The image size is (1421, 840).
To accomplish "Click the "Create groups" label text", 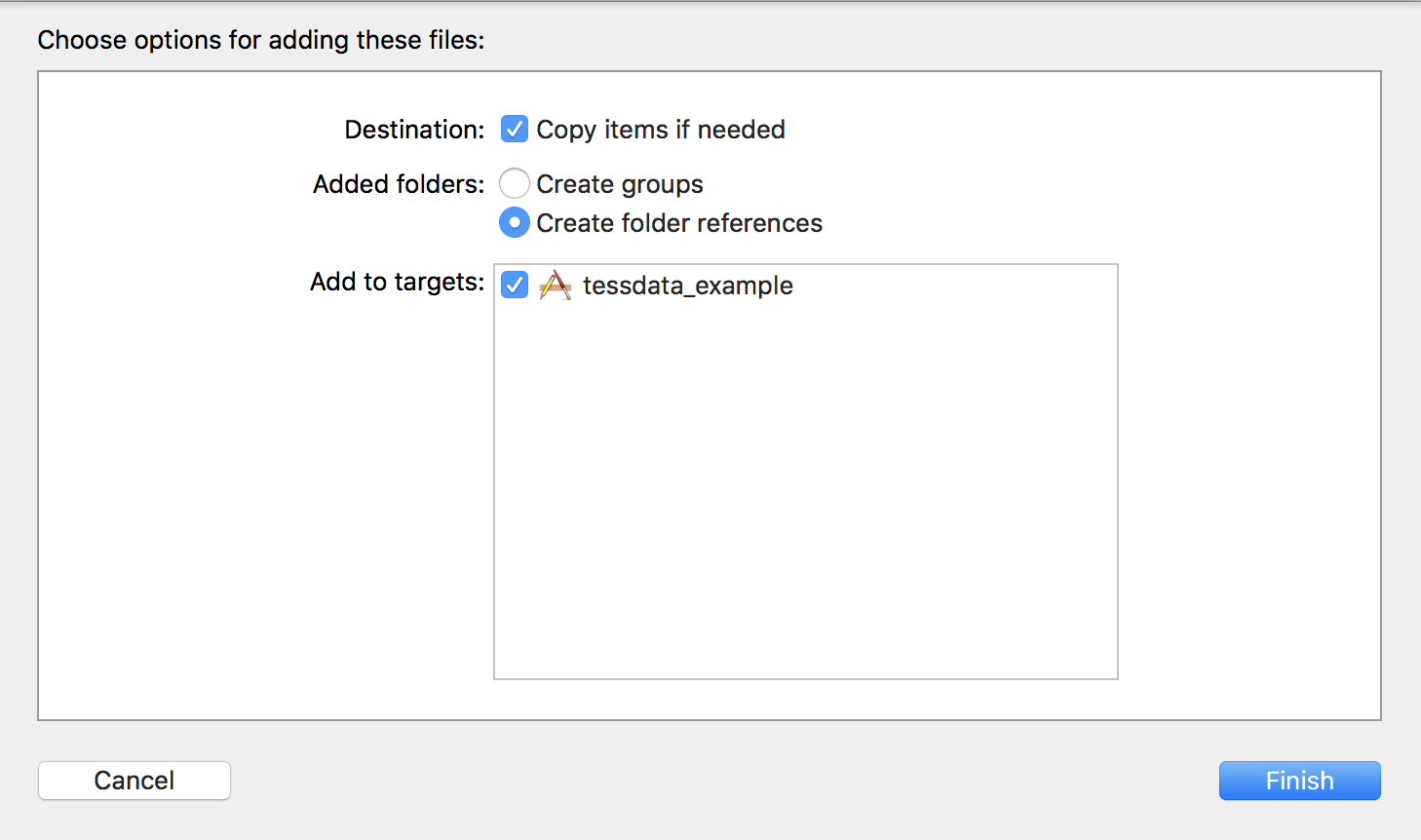I will (x=619, y=184).
